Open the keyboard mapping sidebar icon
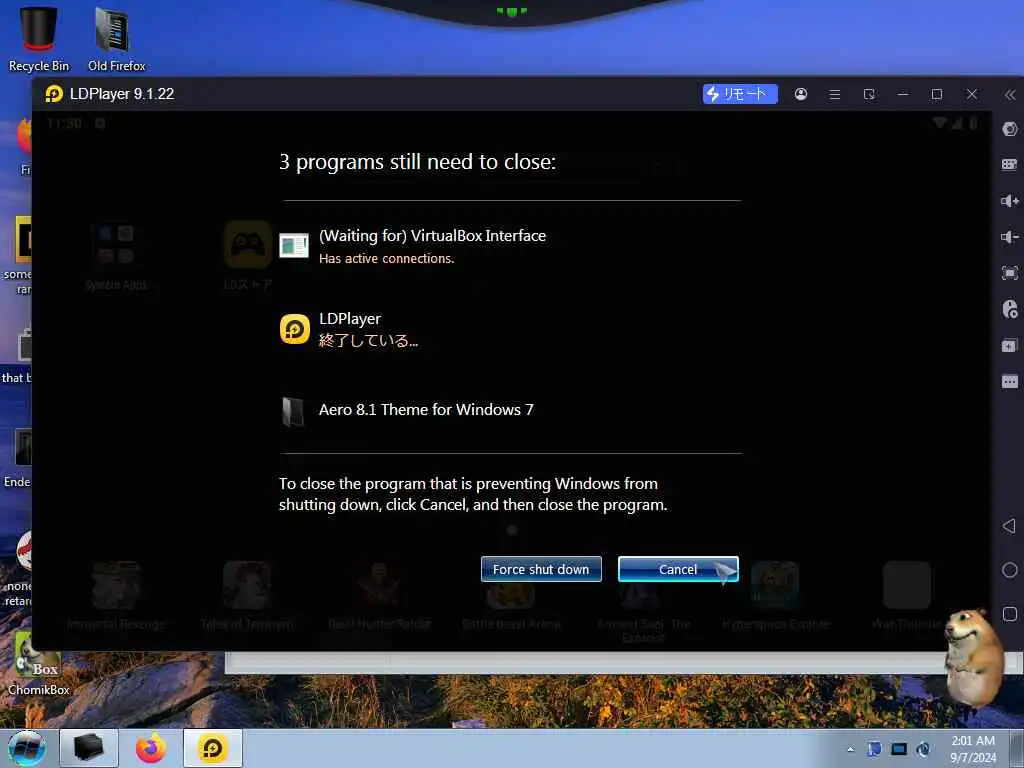 click(1010, 164)
